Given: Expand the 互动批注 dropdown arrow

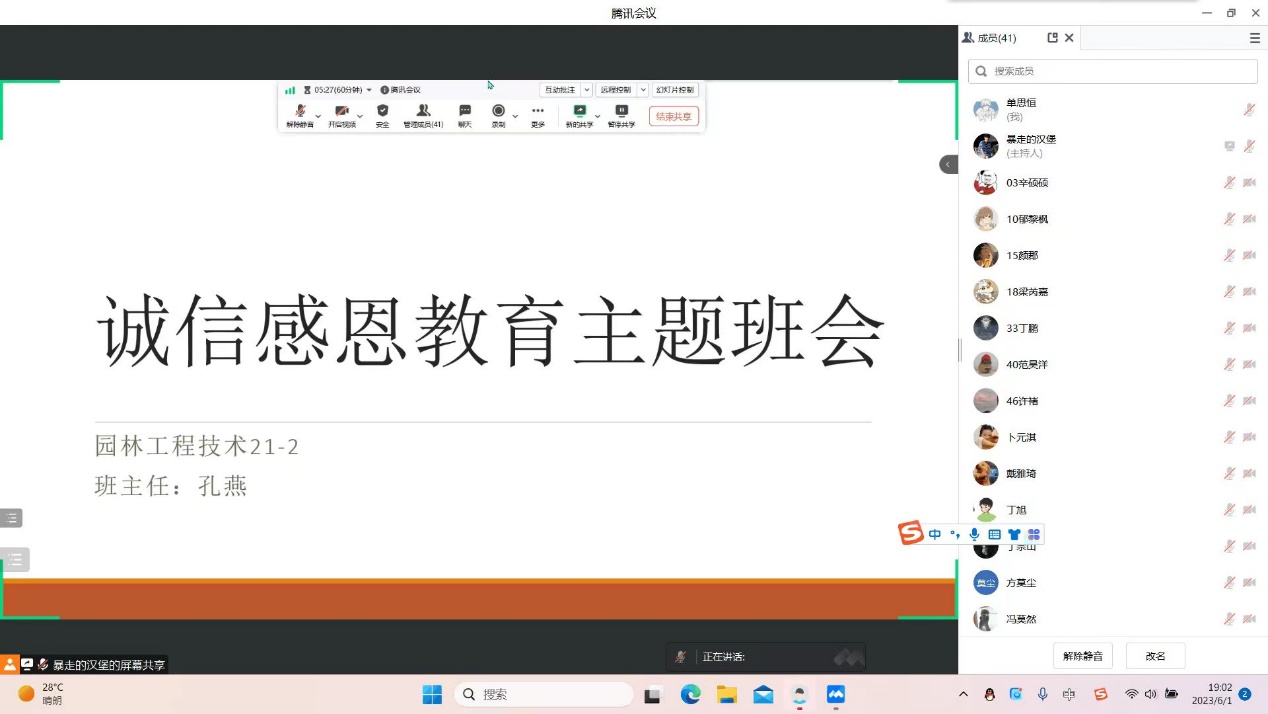Looking at the screenshot, I should click(x=587, y=90).
